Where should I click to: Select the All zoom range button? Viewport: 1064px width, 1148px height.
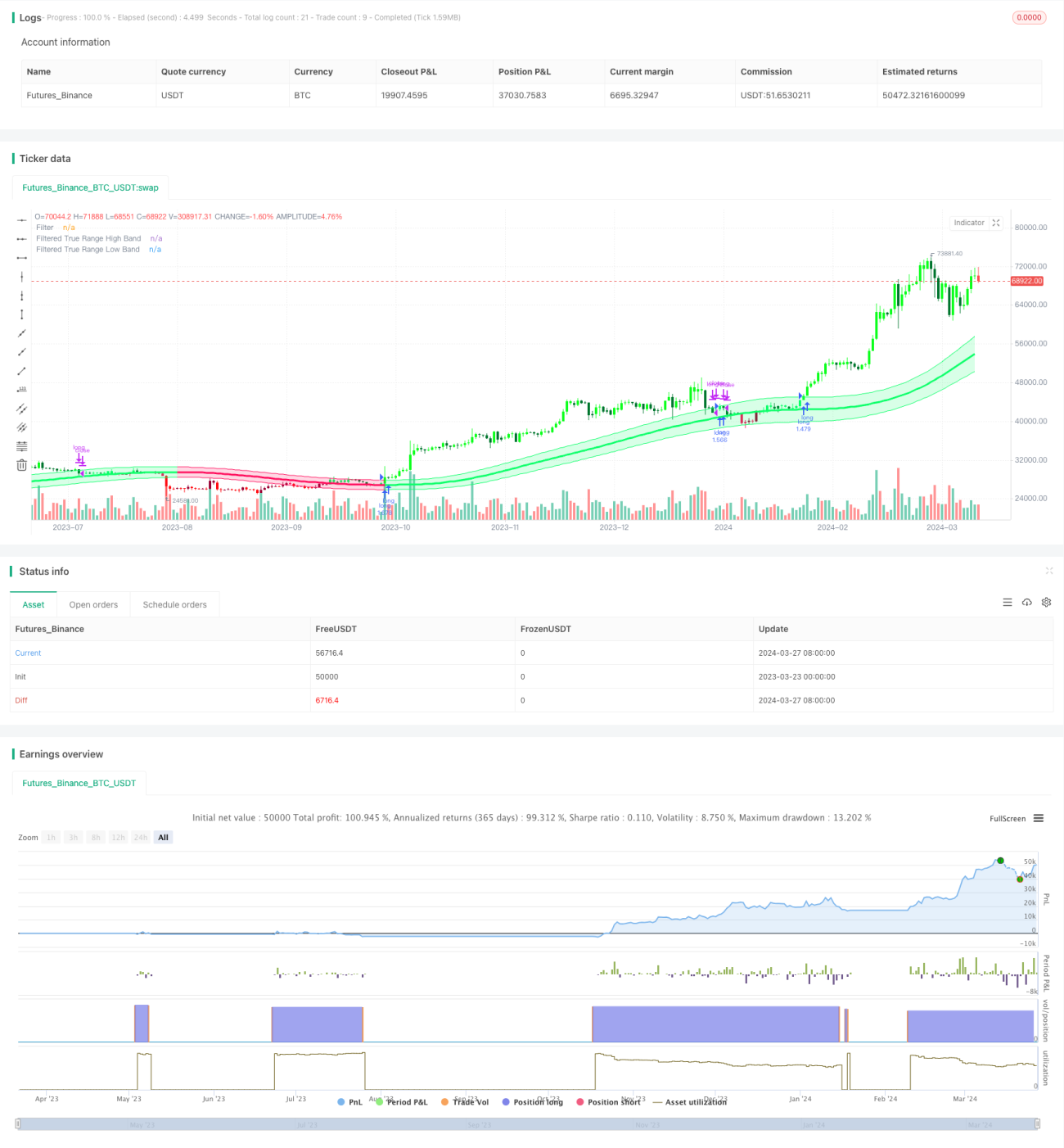tap(164, 838)
